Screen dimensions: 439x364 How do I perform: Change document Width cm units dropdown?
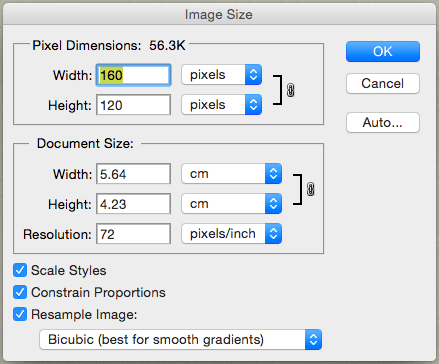[x=232, y=174]
